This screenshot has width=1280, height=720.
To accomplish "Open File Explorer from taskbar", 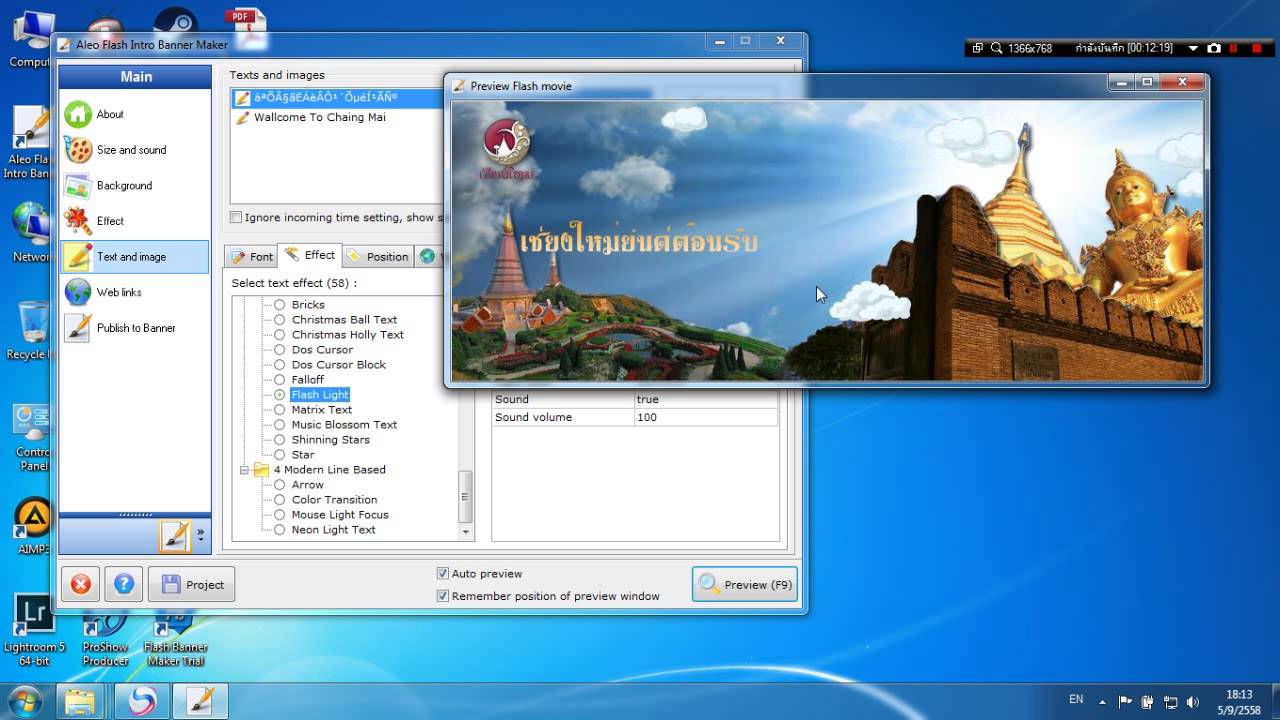I will coord(81,701).
